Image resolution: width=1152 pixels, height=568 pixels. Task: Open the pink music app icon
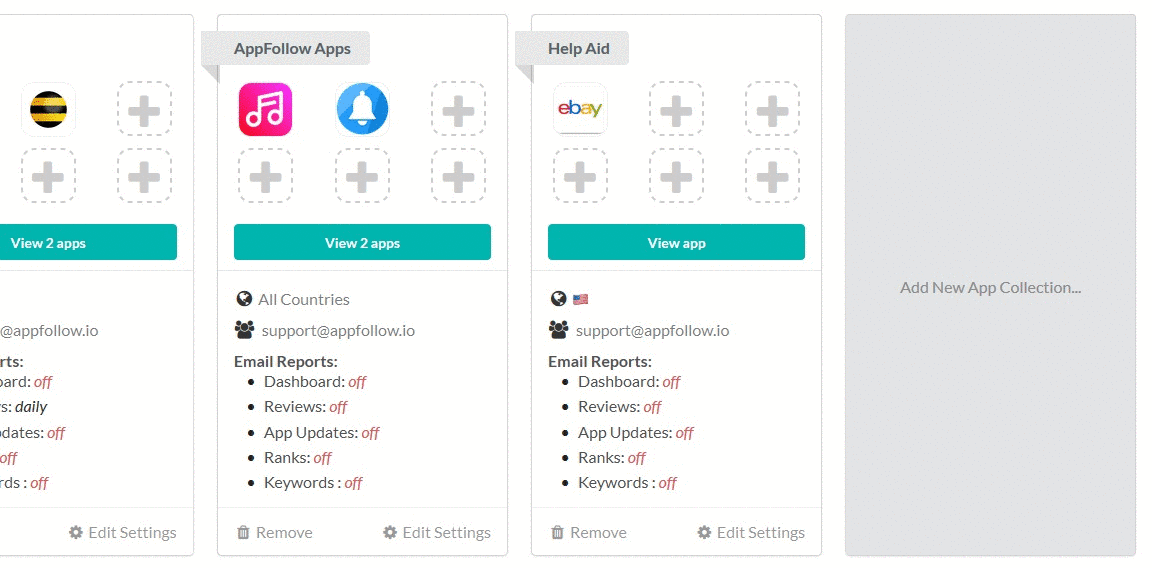click(265, 109)
